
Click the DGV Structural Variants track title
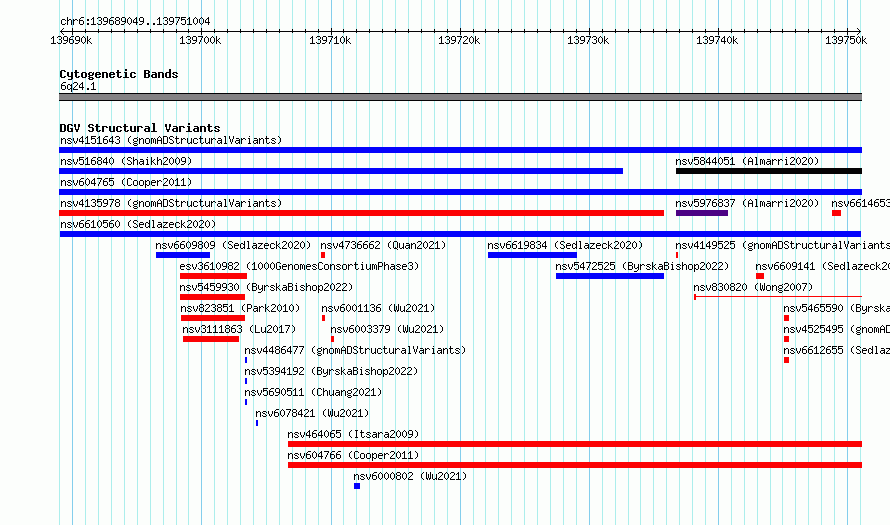pyautogui.click(x=140, y=128)
